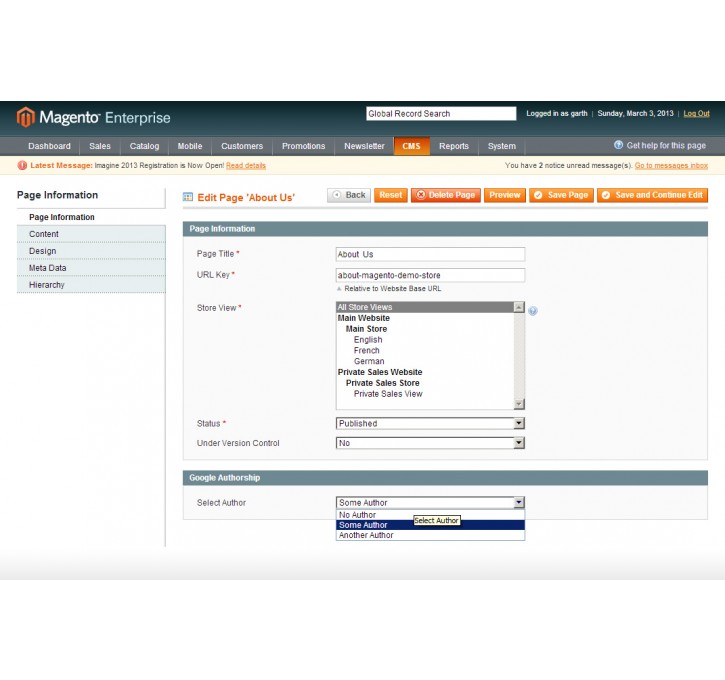Select the Page Information side tab
Image resolution: width=725 pixels, height=680 pixels.
[91, 217]
